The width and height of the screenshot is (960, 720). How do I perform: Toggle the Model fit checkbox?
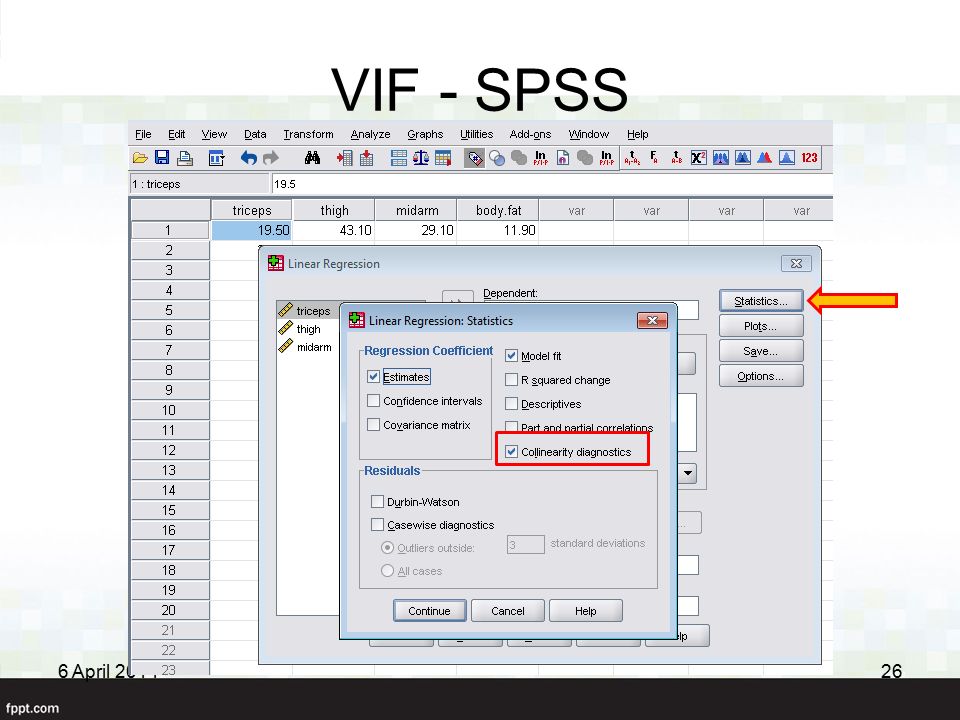511,355
